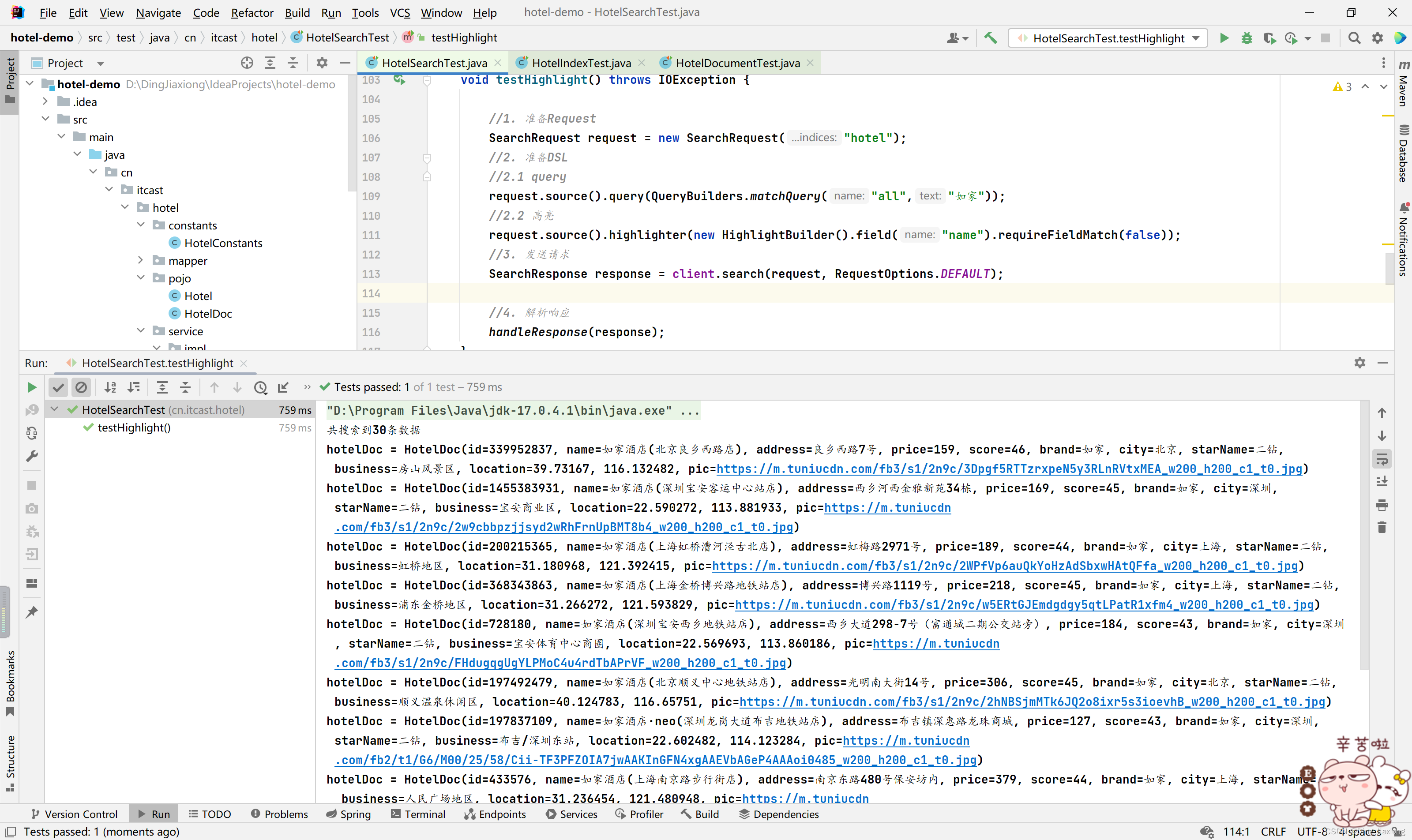
Task: Toggle Show Ignored tests filter
Action: tap(82, 387)
